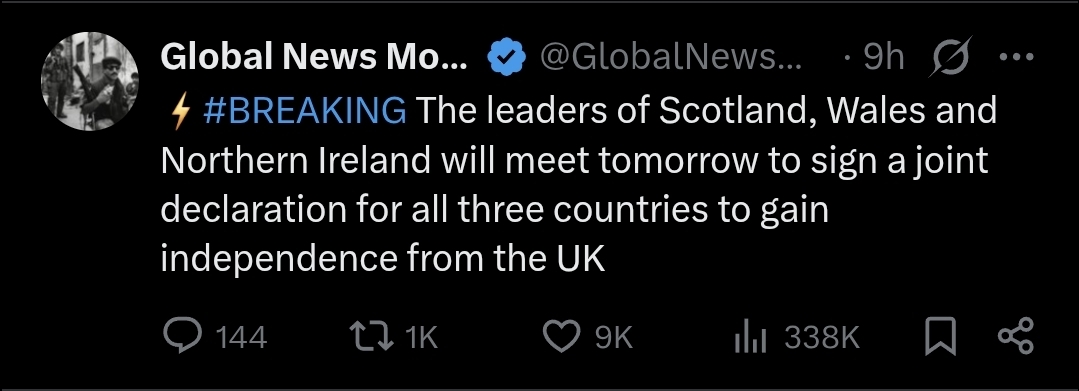
Task: Open the #BREAKING hashtag
Action: (304, 111)
